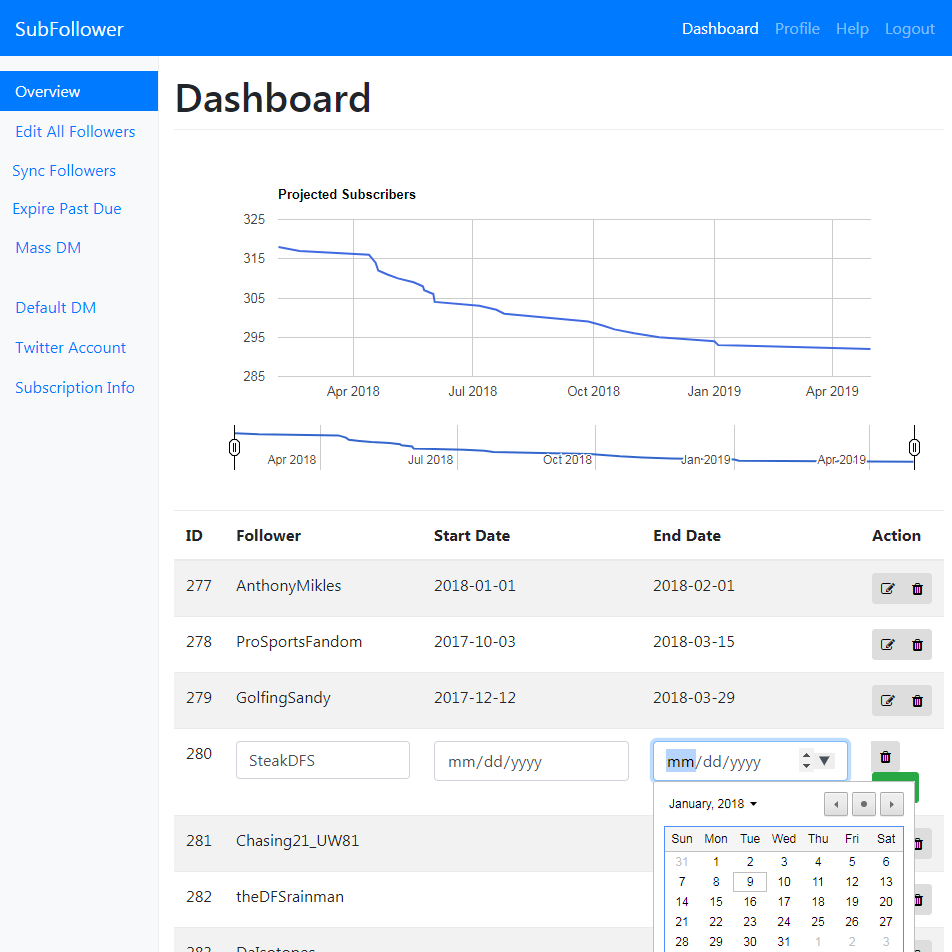Open Default DM settings
Image resolution: width=952 pixels, height=952 pixels.
55,308
